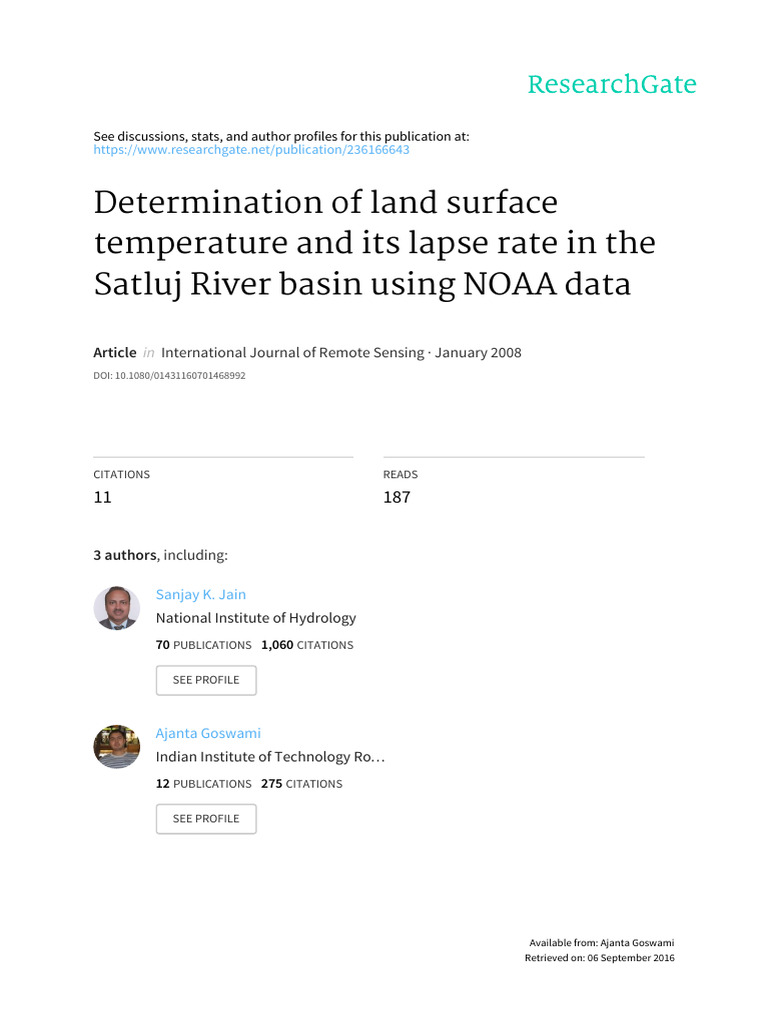Click the "Available from: Ajanta Goswami" text
The width and height of the screenshot is (768, 1024).
[600, 943]
